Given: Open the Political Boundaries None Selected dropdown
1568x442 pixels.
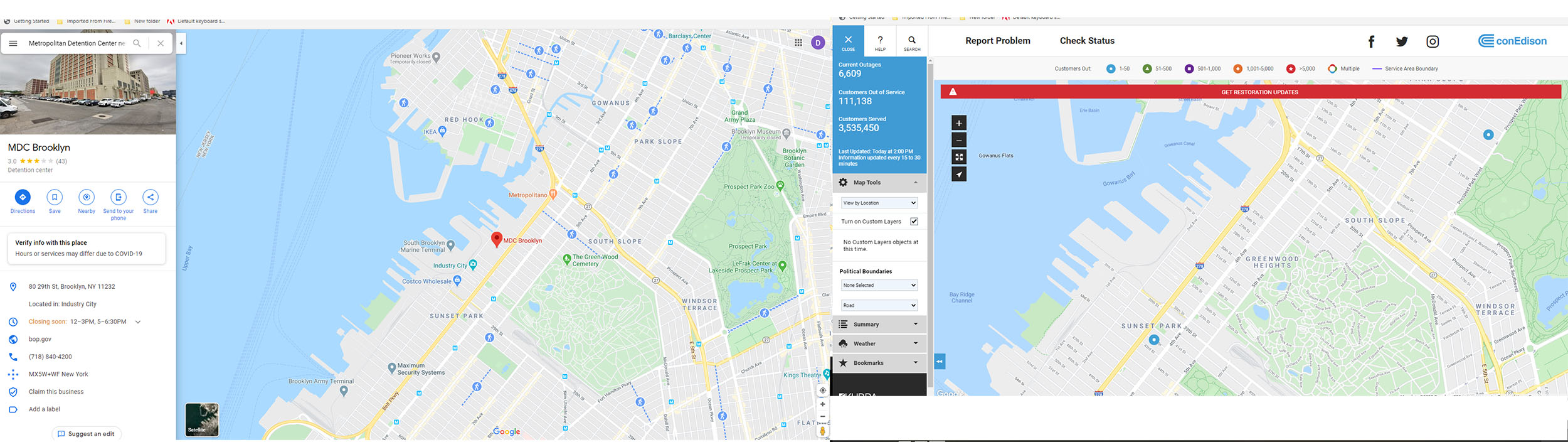Looking at the screenshot, I should 879,285.
